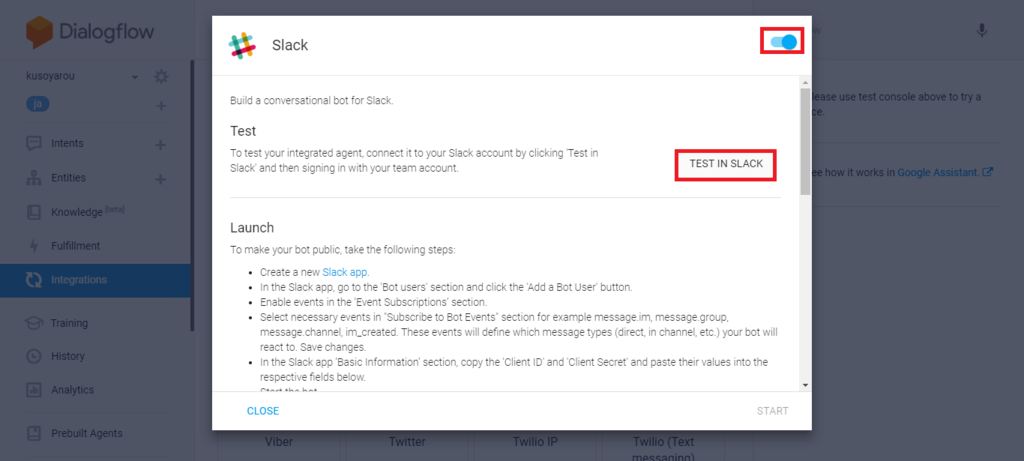Image resolution: width=1024 pixels, height=461 pixels.
Task: Add new intent with plus icon
Action: click(160, 144)
